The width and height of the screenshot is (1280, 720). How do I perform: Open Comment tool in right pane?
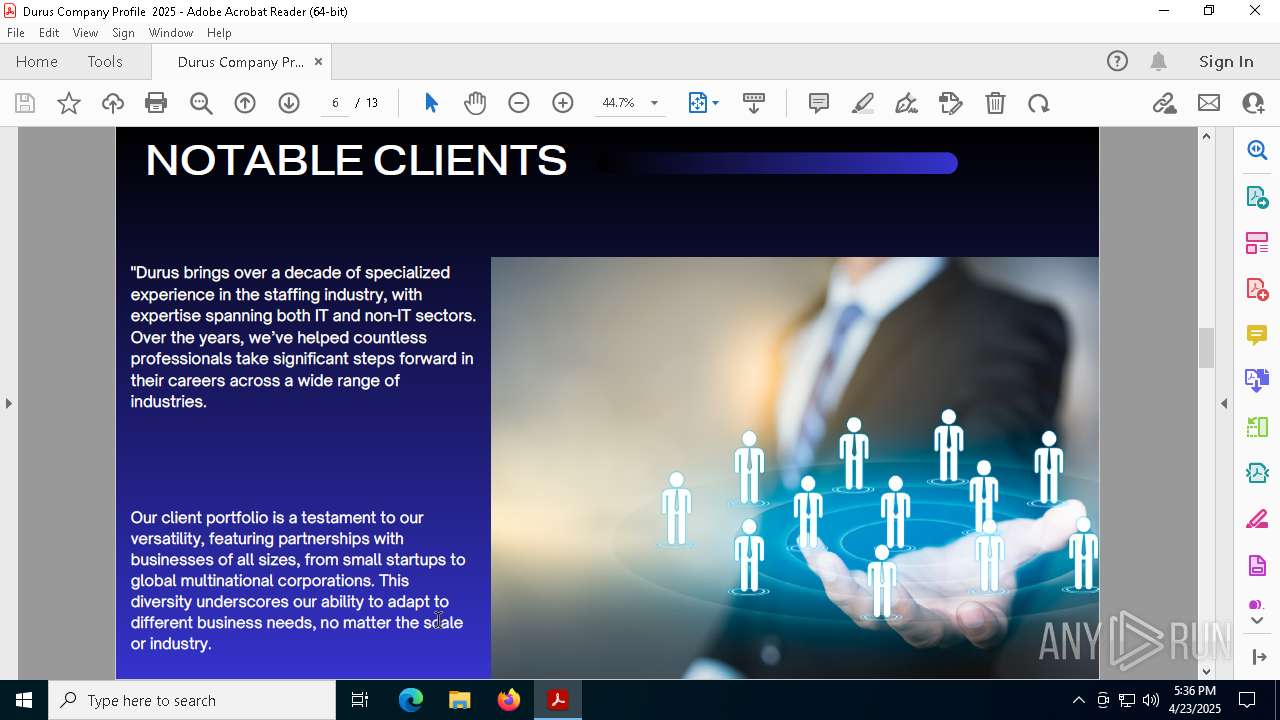coord(1257,335)
